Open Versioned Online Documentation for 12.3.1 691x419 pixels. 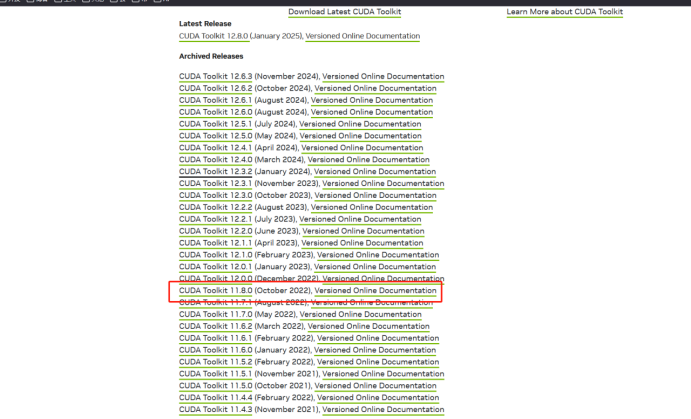pyautogui.click(x=383, y=183)
